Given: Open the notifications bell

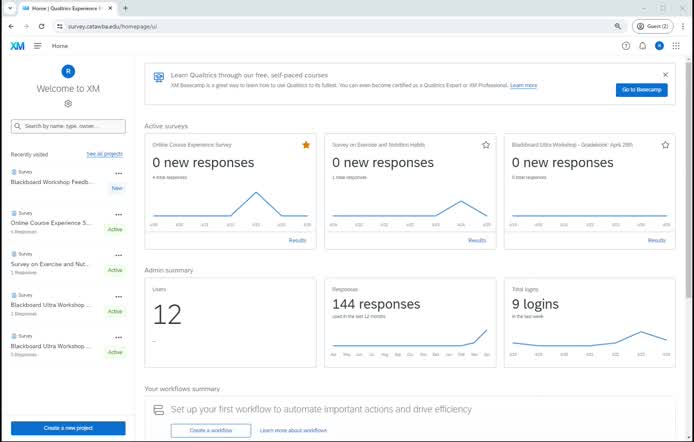Looking at the screenshot, I should coord(642,46).
